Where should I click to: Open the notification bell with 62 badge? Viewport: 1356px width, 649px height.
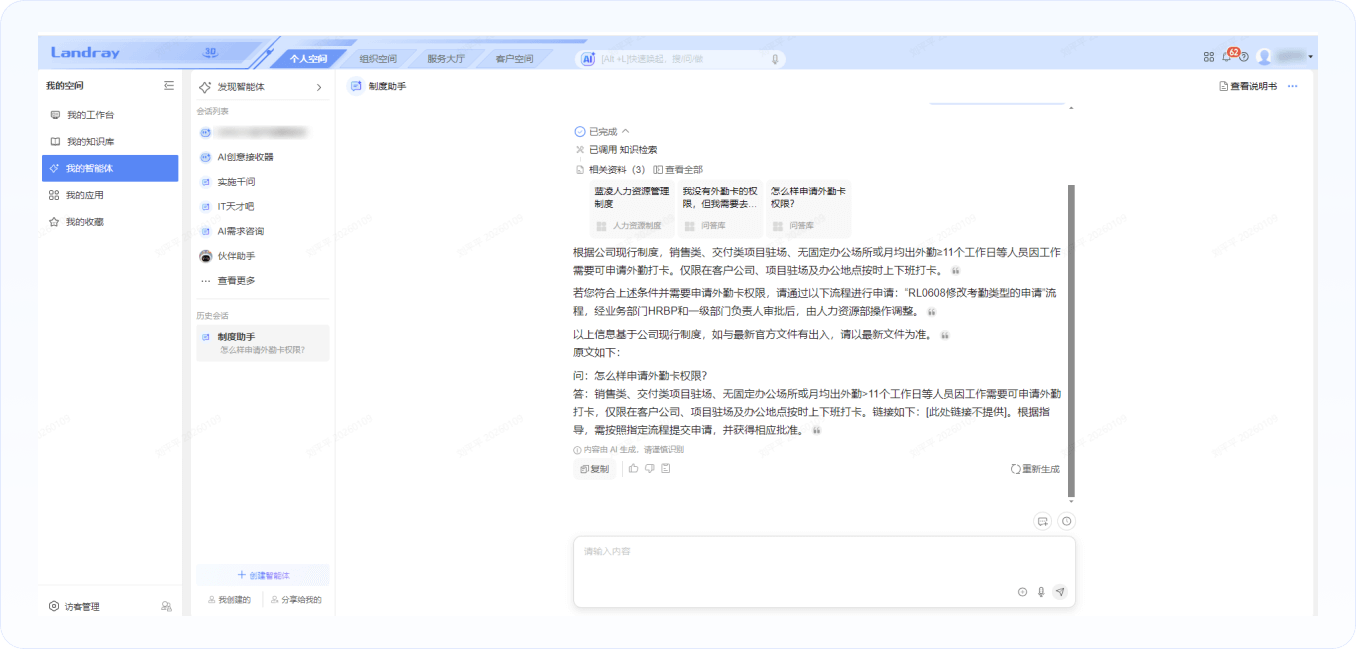[1227, 57]
